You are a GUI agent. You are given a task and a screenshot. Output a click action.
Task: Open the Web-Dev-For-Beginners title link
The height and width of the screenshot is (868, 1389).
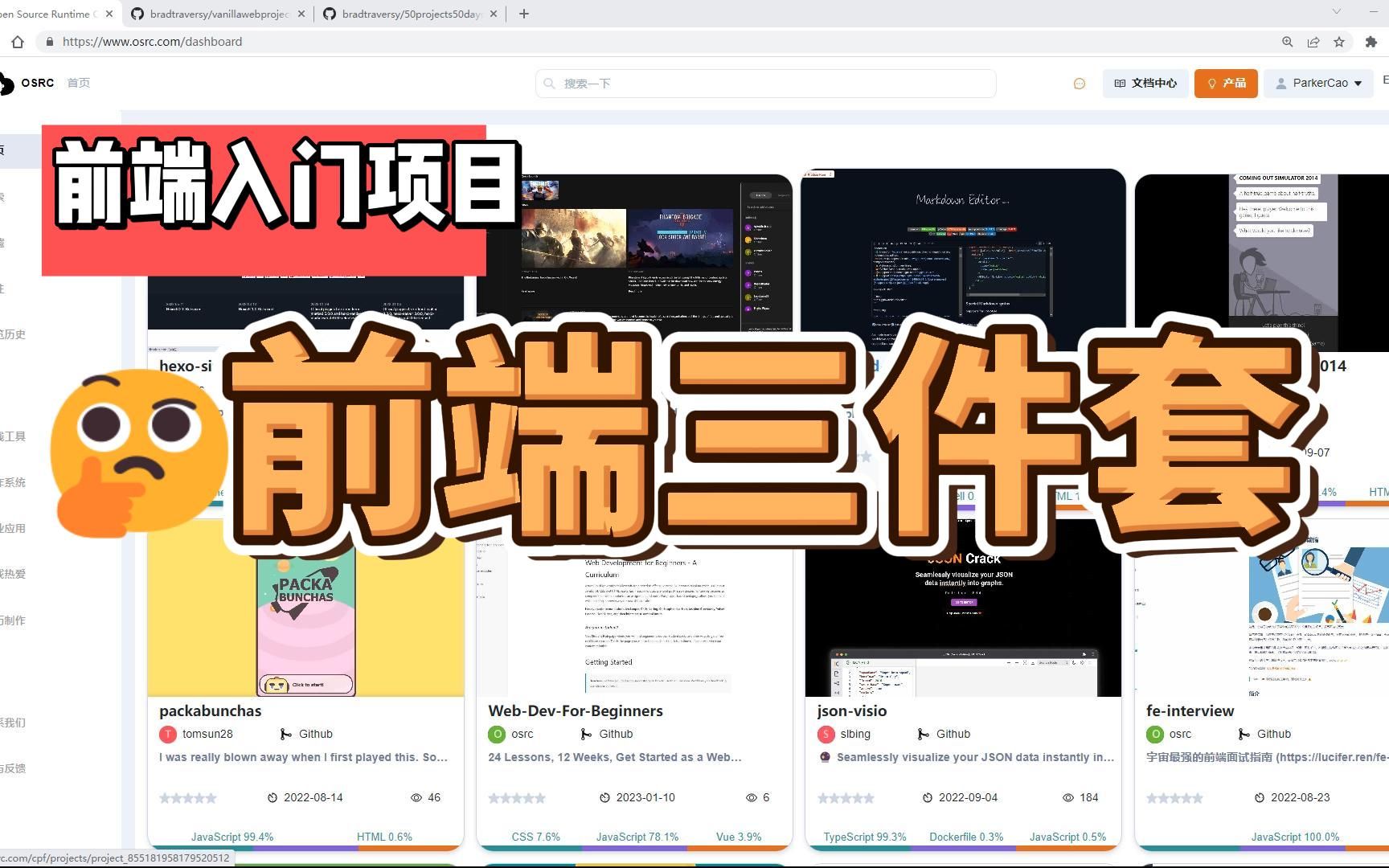click(576, 710)
